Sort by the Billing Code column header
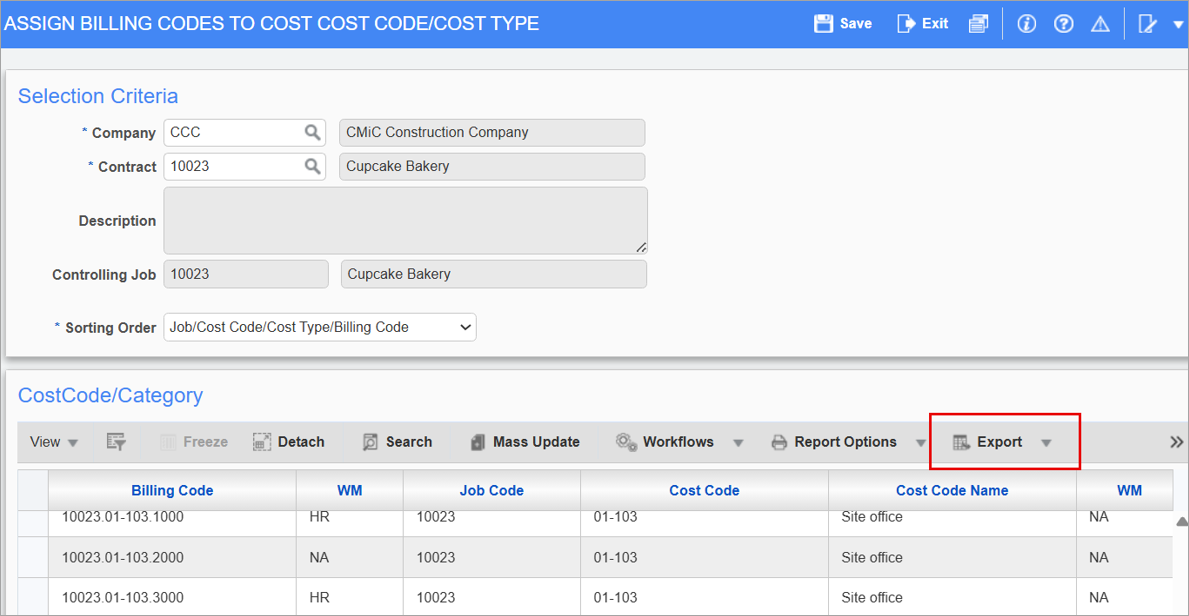1189x616 pixels. tap(172, 490)
